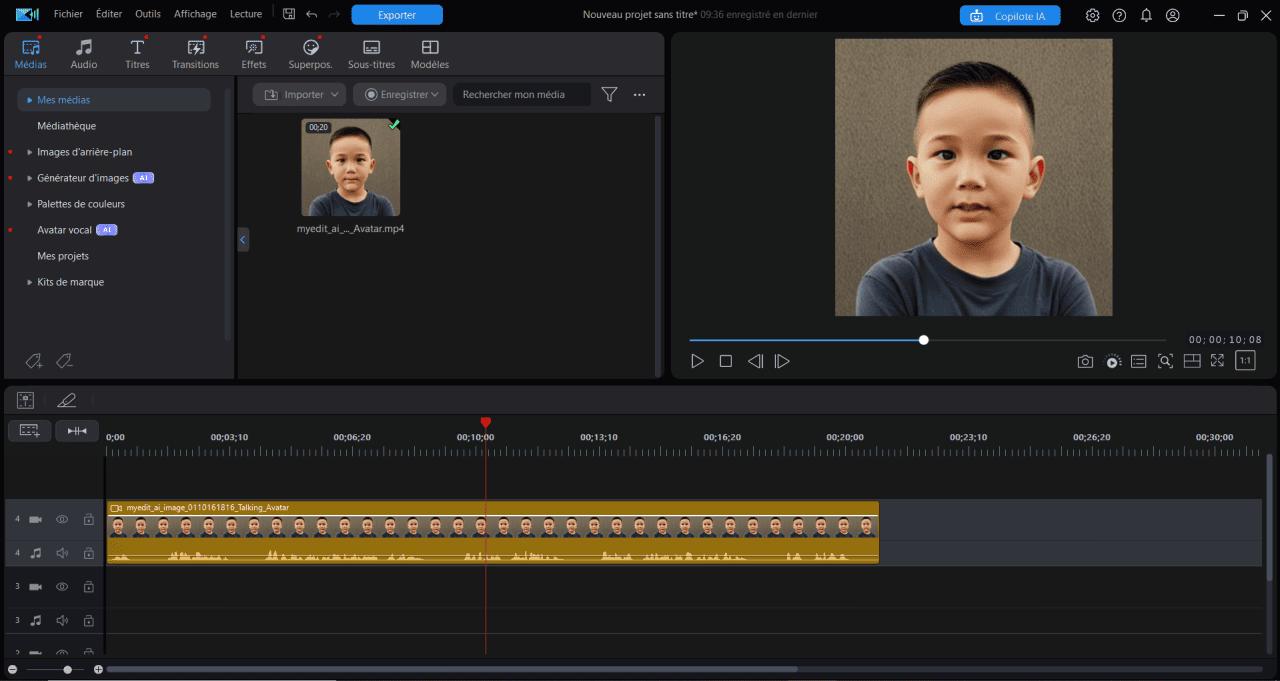Click the timeline zoom slider handle

click(x=67, y=669)
